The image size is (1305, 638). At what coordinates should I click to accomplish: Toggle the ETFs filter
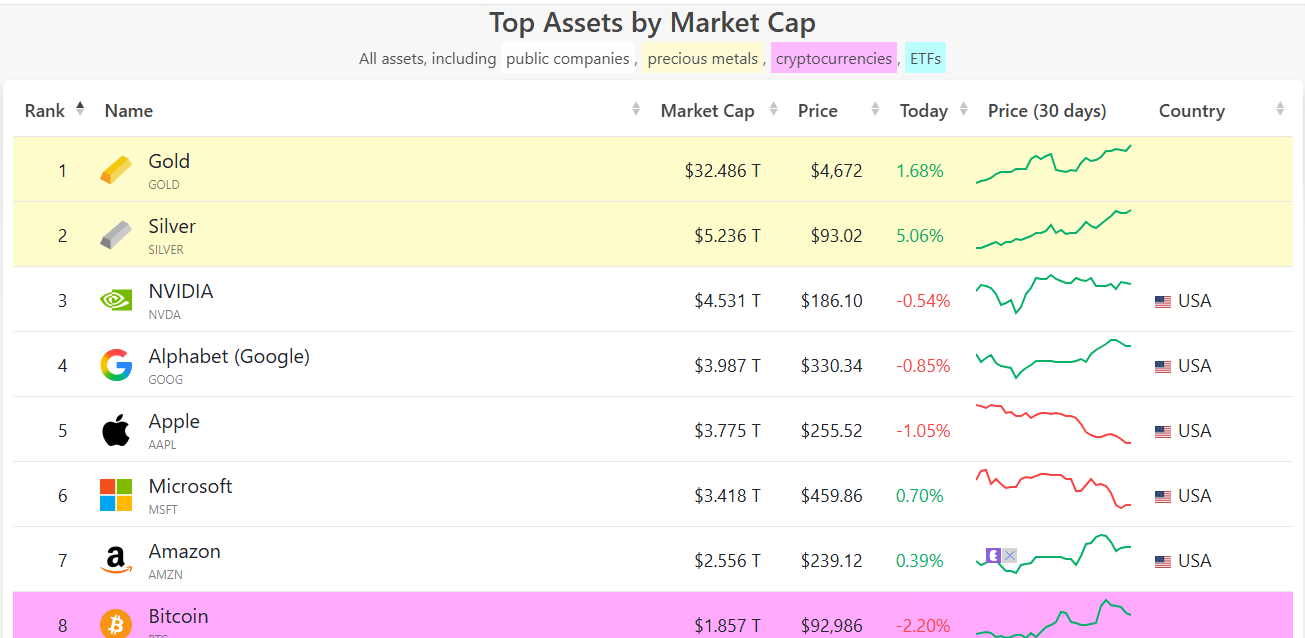point(925,57)
